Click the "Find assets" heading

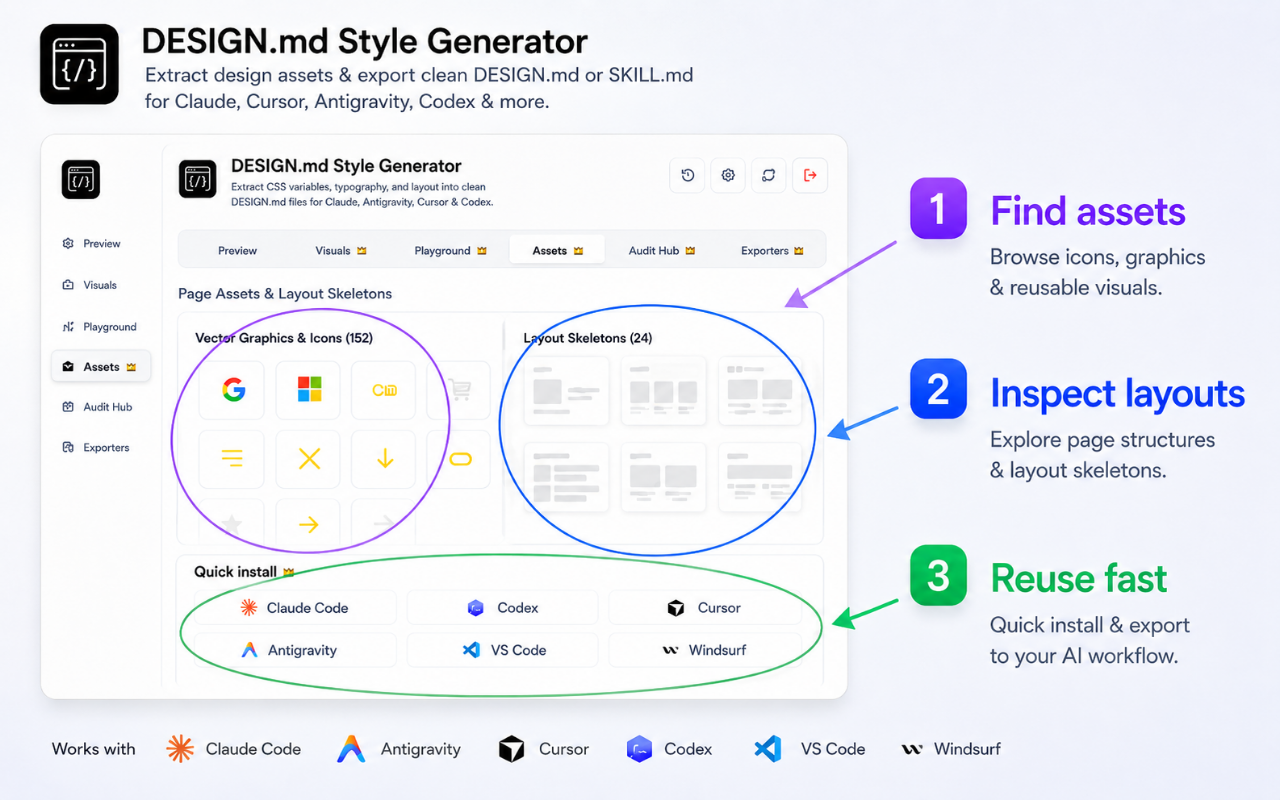1088,212
